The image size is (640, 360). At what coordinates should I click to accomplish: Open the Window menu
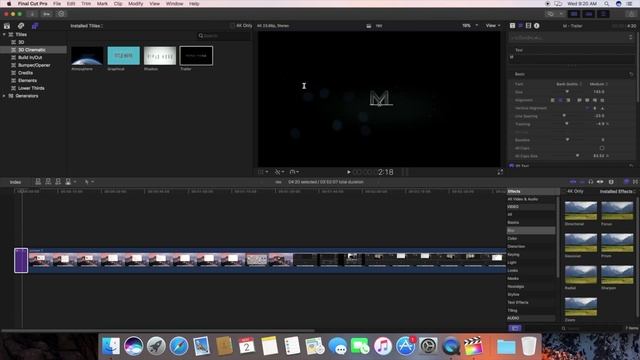[x=174, y=4]
